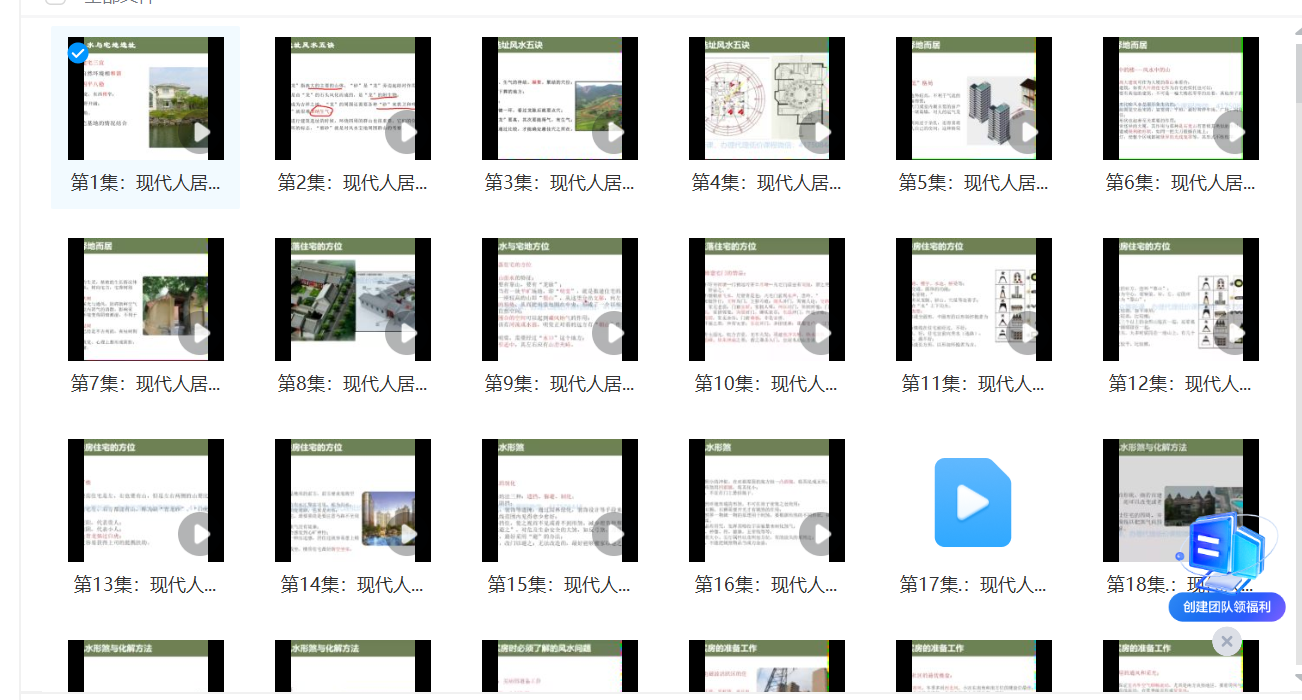Toggle the select-all checkbox above the file grid

point(55,2)
